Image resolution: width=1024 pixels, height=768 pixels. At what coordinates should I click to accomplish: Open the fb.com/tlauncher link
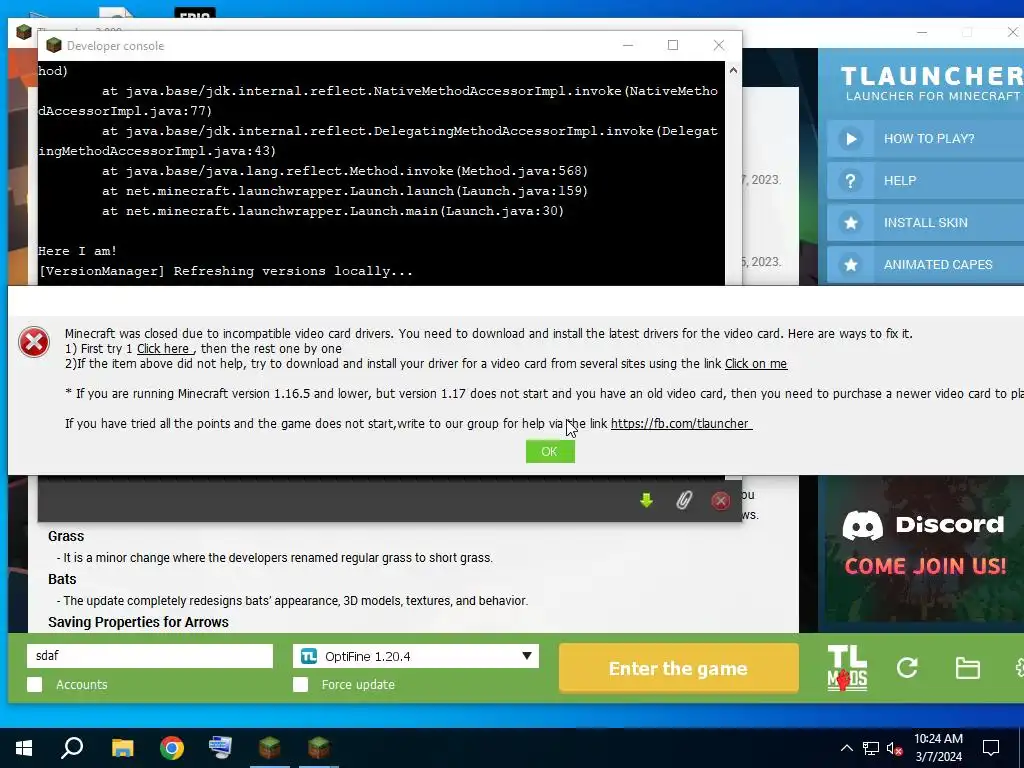pyautogui.click(x=680, y=424)
